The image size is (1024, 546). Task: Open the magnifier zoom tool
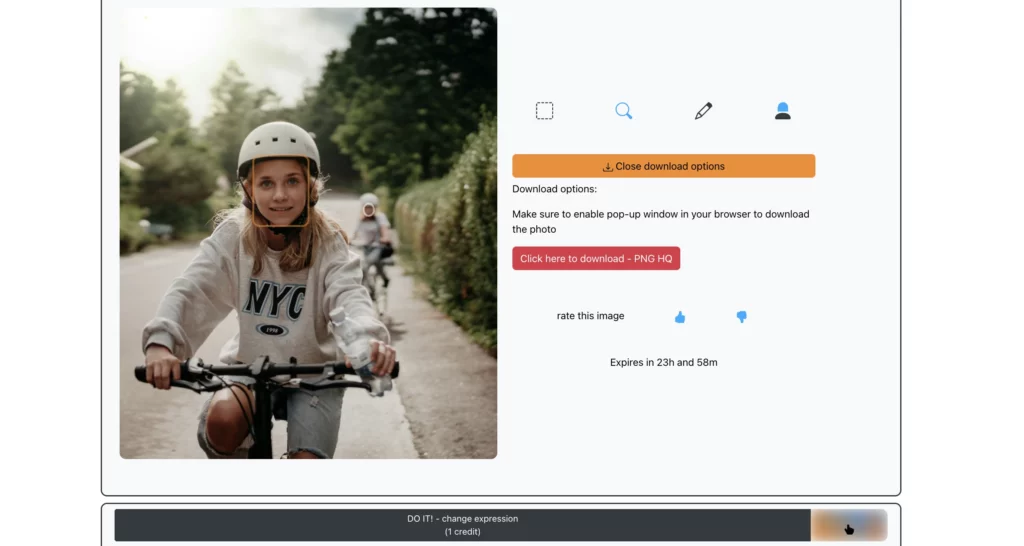click(x=623, y=111)
